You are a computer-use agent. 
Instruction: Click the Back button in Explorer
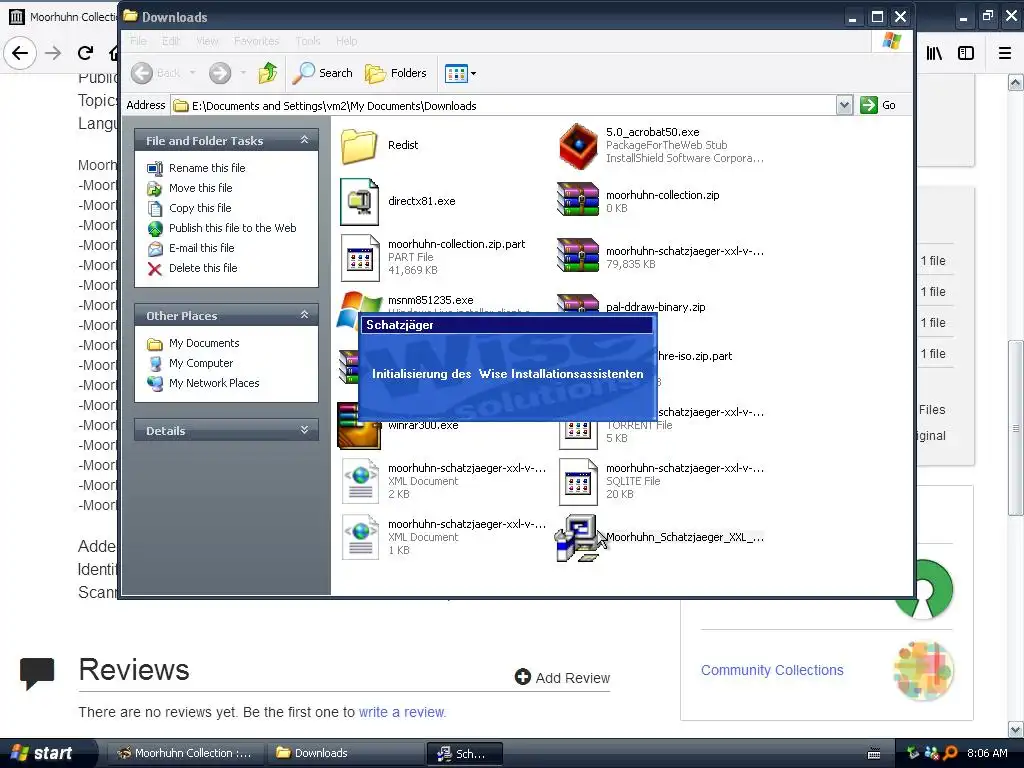point(156,73)
